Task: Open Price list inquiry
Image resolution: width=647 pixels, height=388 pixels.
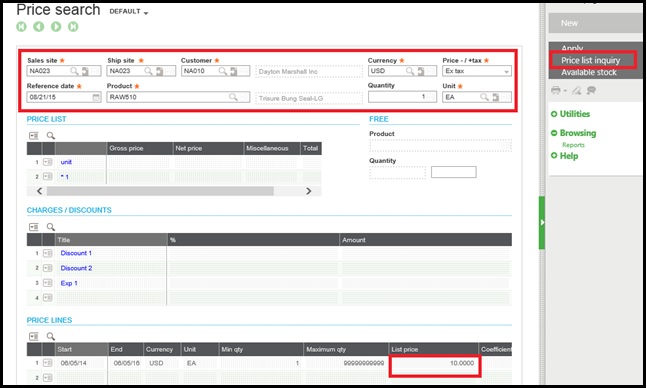Action: pos(590,60)
